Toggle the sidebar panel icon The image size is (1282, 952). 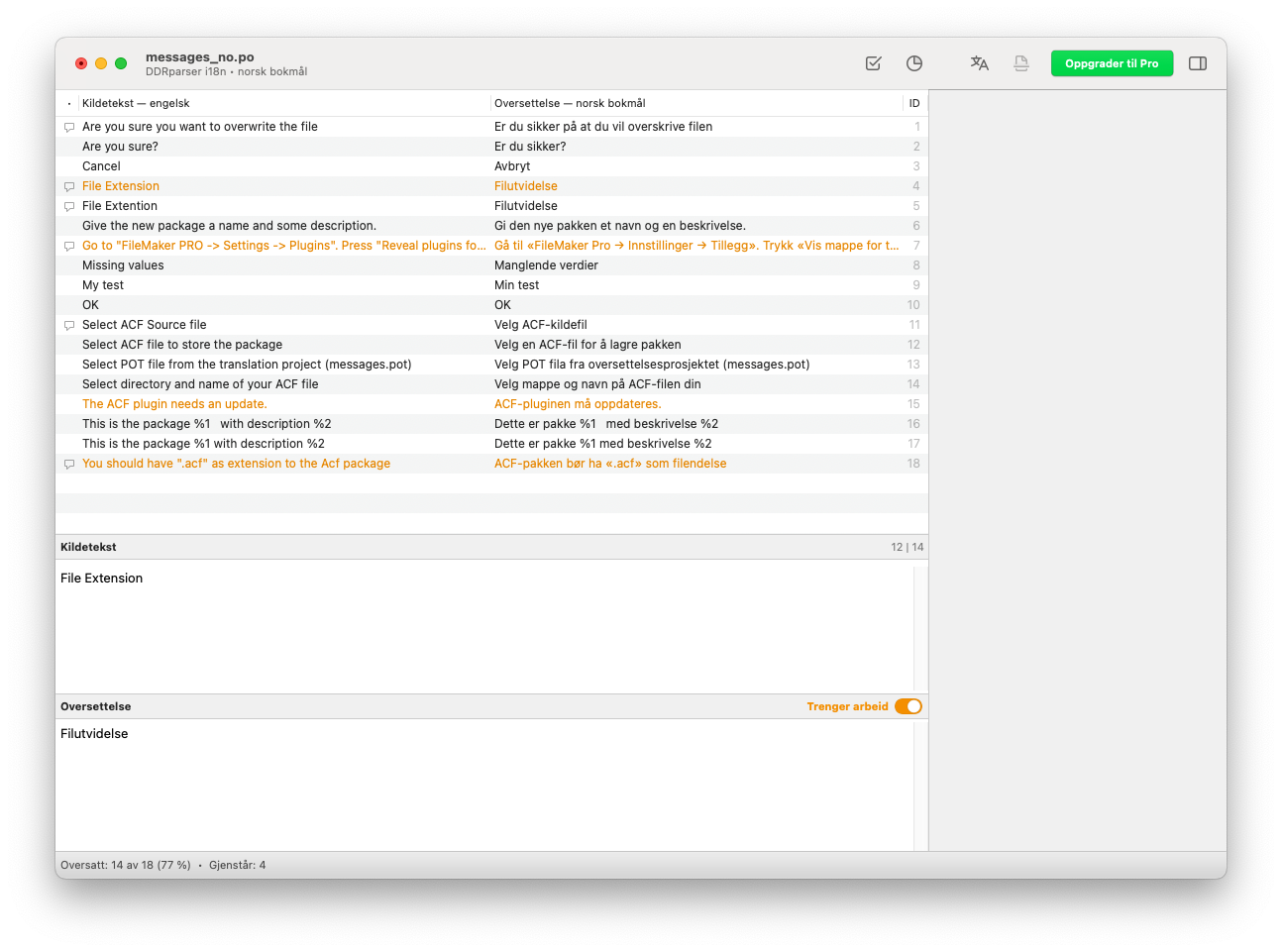tap(1197, 63)
